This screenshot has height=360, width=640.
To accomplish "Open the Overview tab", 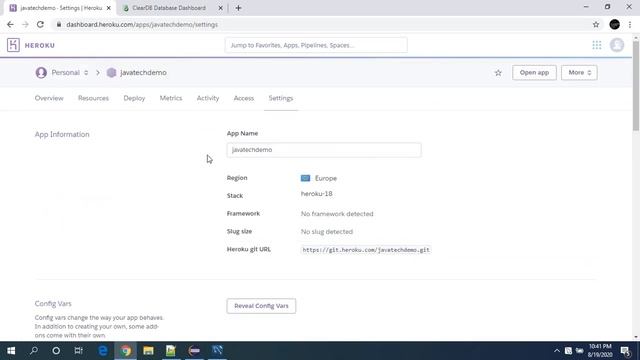I will click(x=49, y=98).
